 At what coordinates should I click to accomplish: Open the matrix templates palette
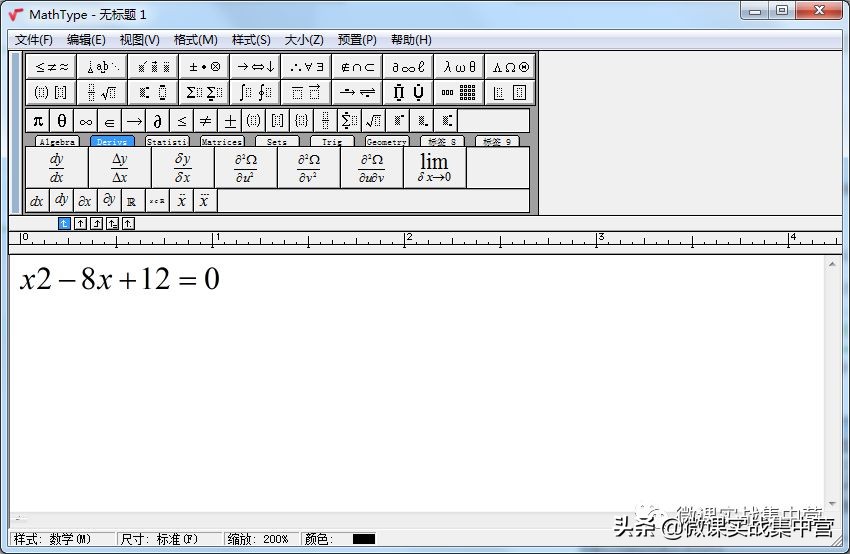[459, 93]
